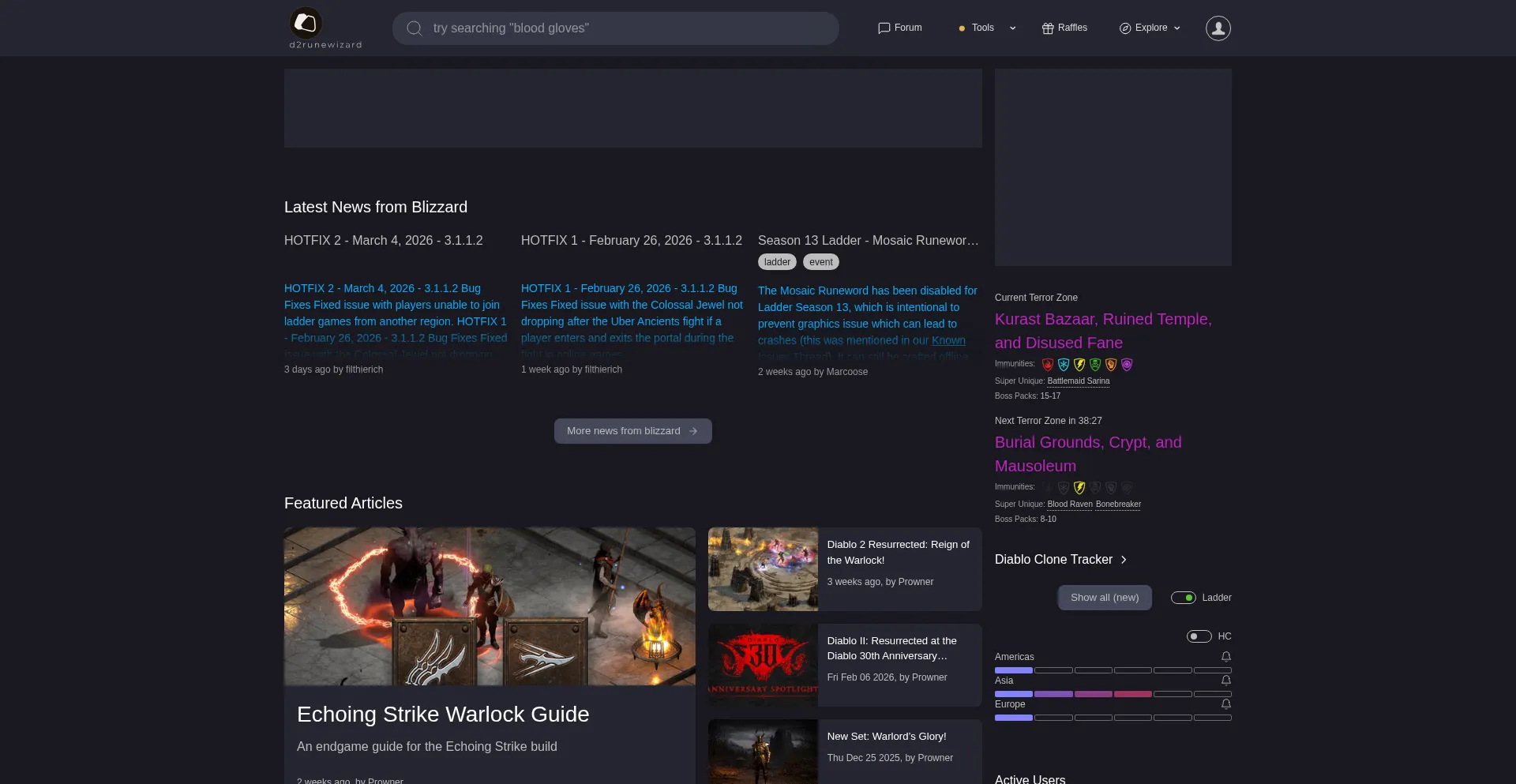Open Burial Grounds terror zone title

pos(1088,454)
